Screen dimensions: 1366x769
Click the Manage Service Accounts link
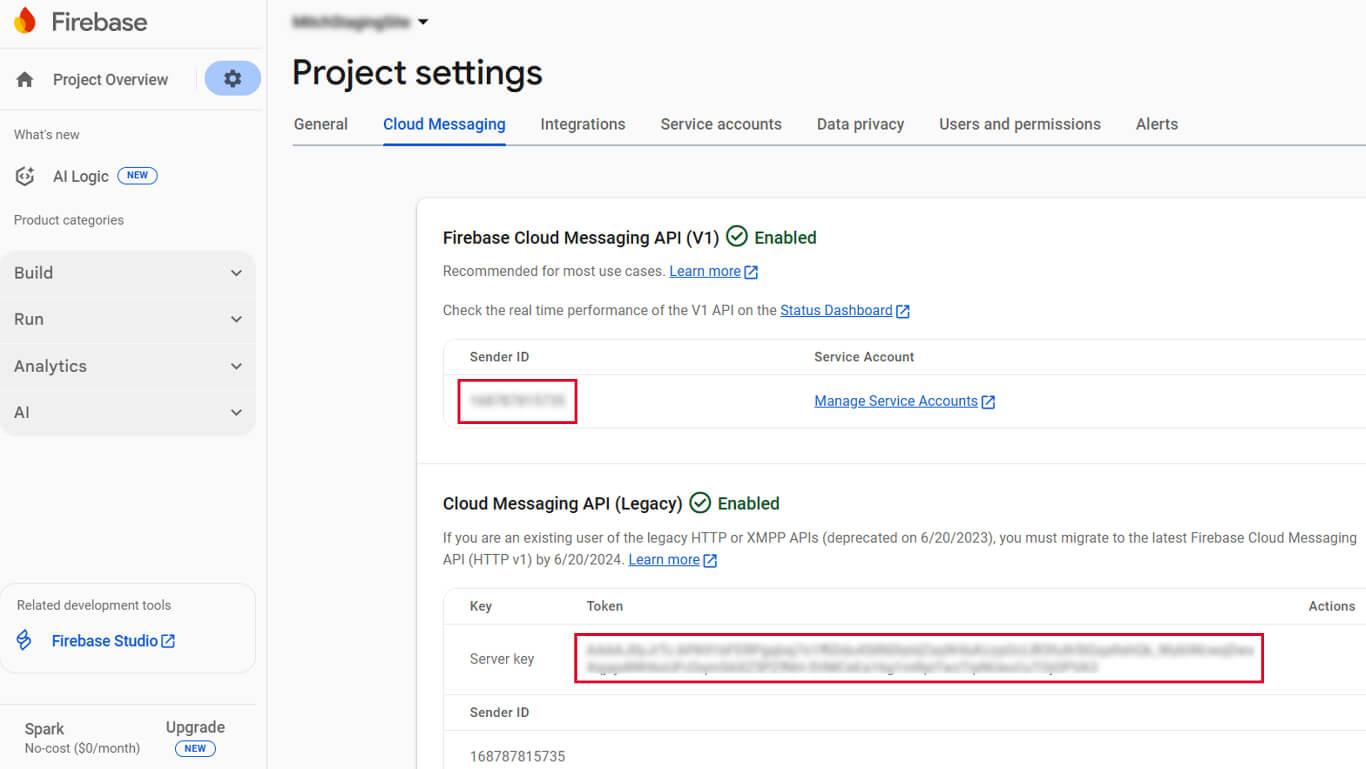click(895, 401)
